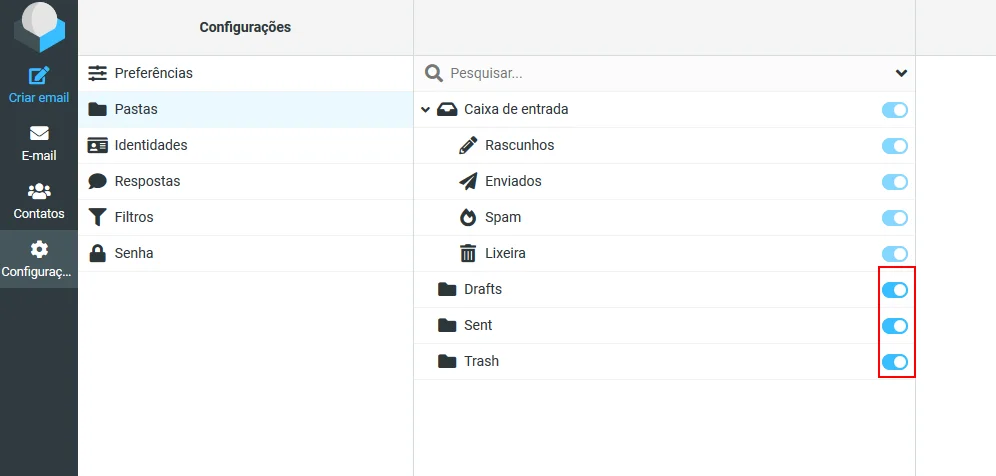Image resolution: width=996 pixels, height=476 pixels.
Task: Collapse the Caixa de entrada tree
Action: (425, 110)
